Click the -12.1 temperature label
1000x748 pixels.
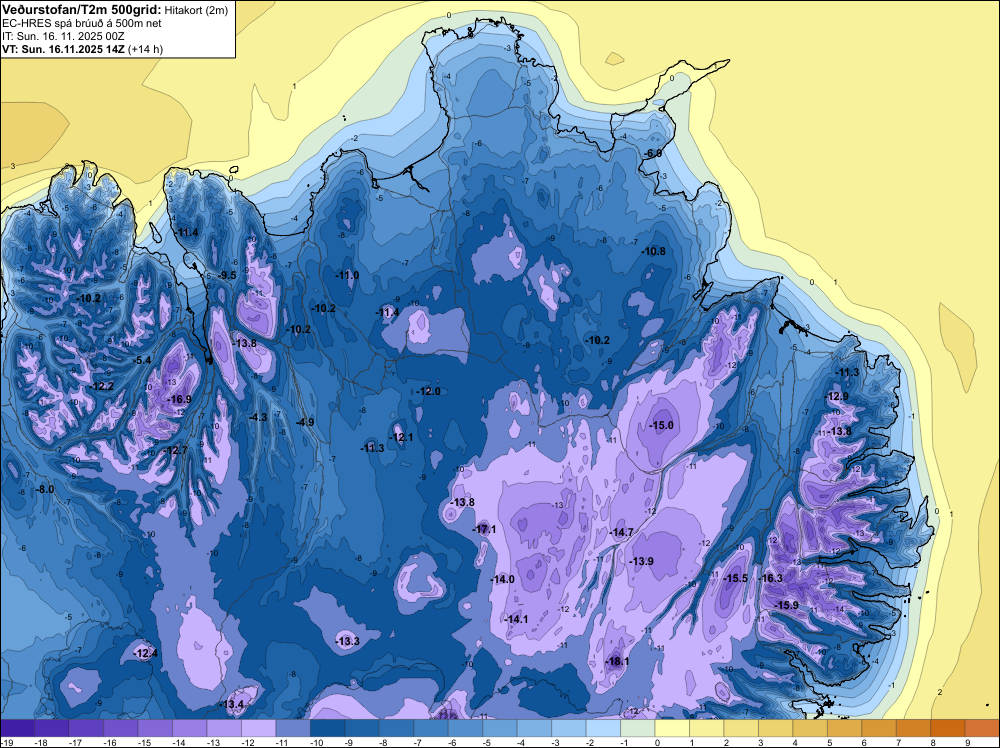point(401,437)
